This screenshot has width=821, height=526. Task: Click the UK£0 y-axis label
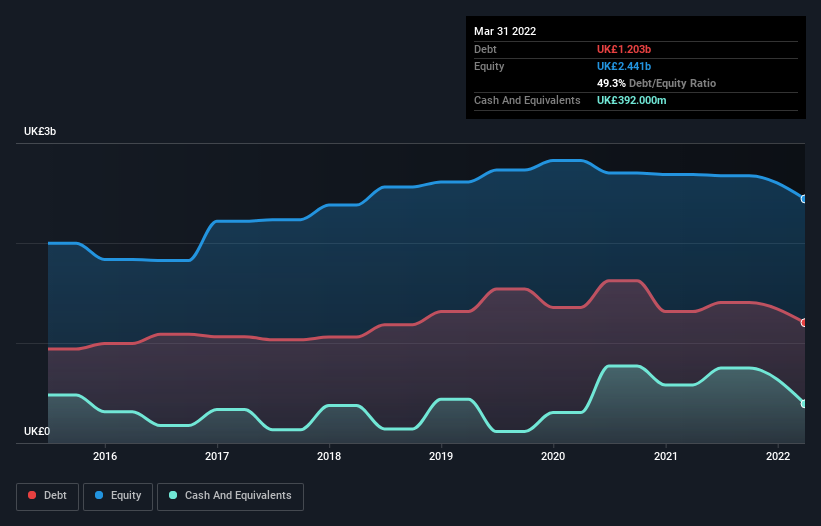[x=37, y=431]
